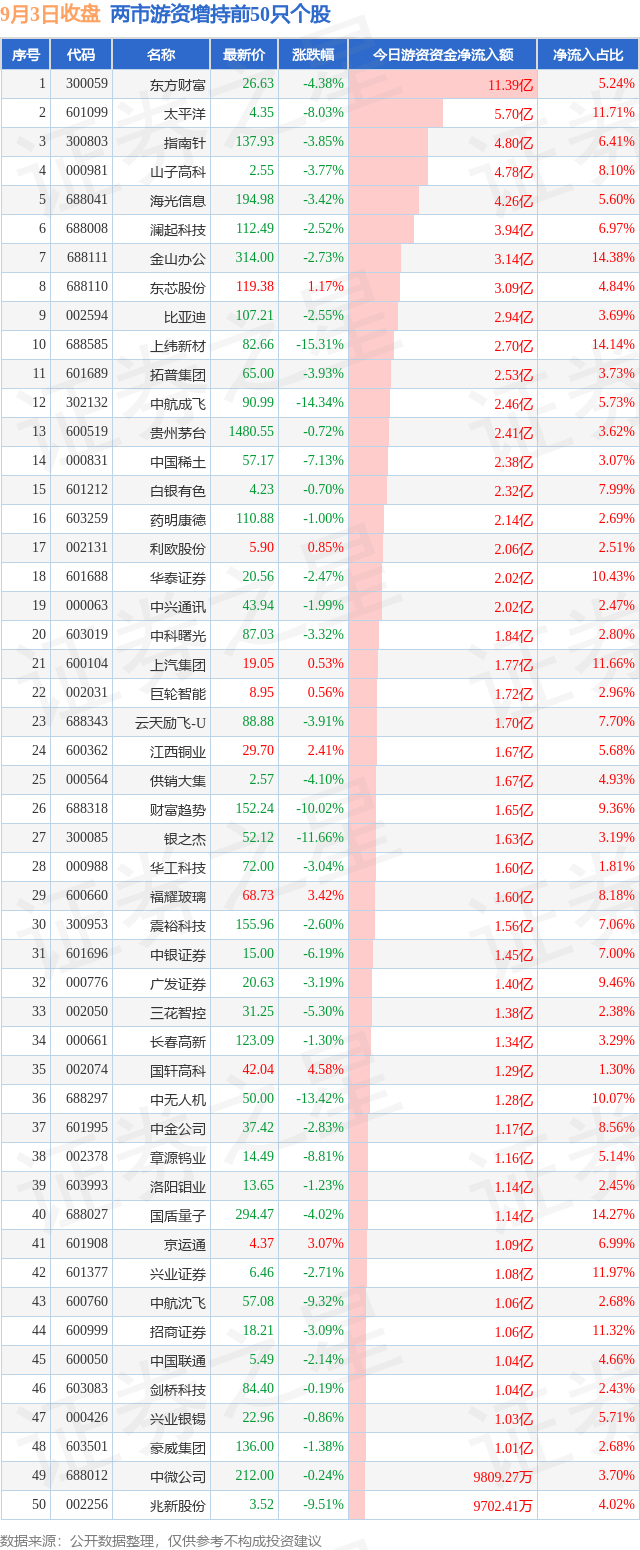Image resolution: width=640 pixels, height=1550 pixels.
Task: Click the 今日游资资金净流入额 column header
Action: [443, 54]
